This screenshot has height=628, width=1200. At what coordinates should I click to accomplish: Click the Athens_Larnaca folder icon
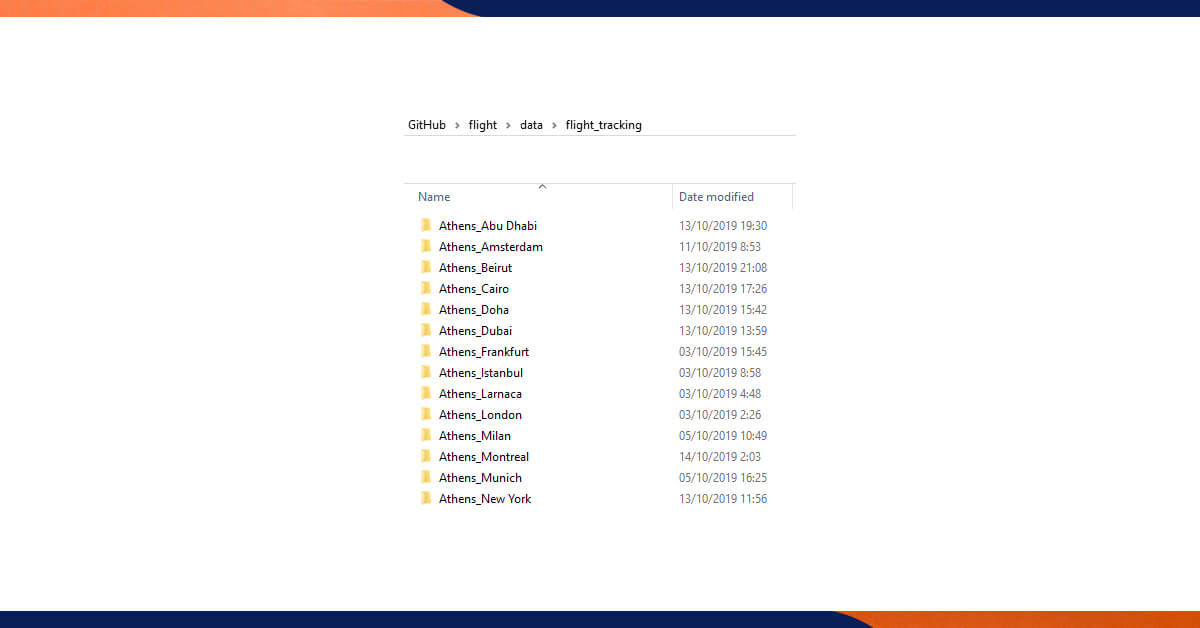(x=426, y=393)
